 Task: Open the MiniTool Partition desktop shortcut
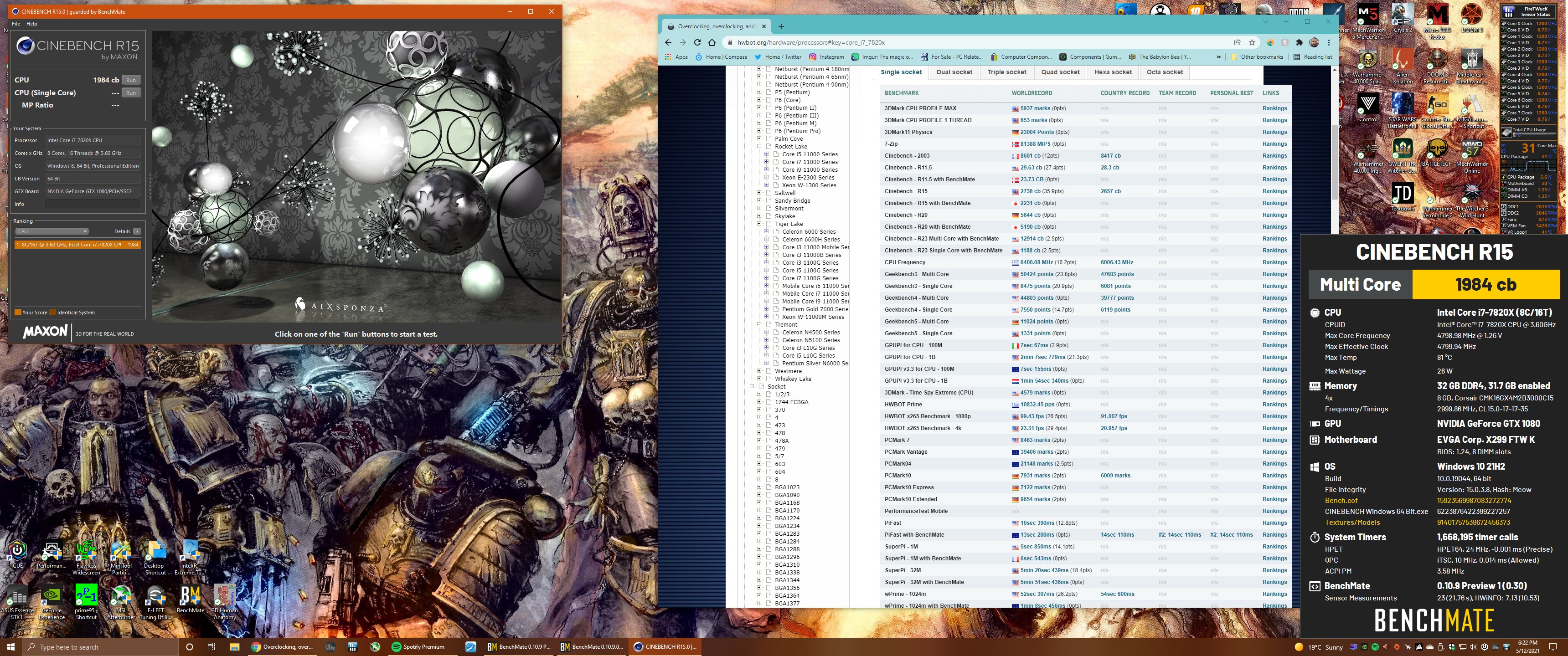click(x=120, y=557)
